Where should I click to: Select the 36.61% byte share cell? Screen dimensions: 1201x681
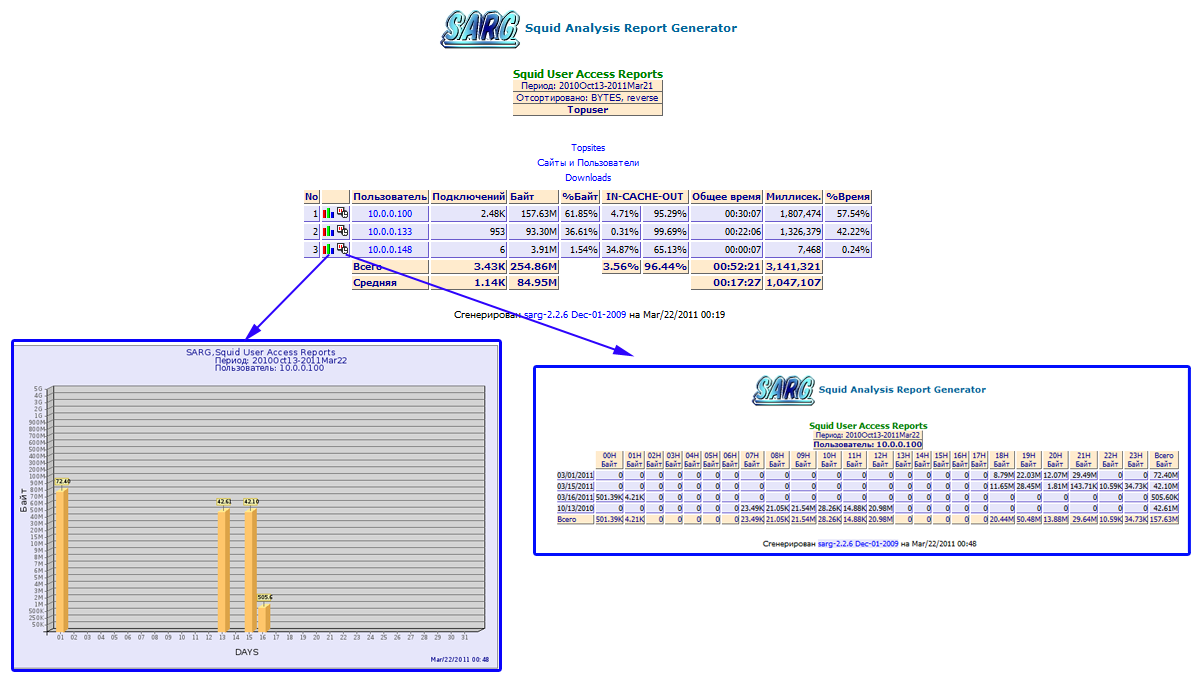point(579,232)
